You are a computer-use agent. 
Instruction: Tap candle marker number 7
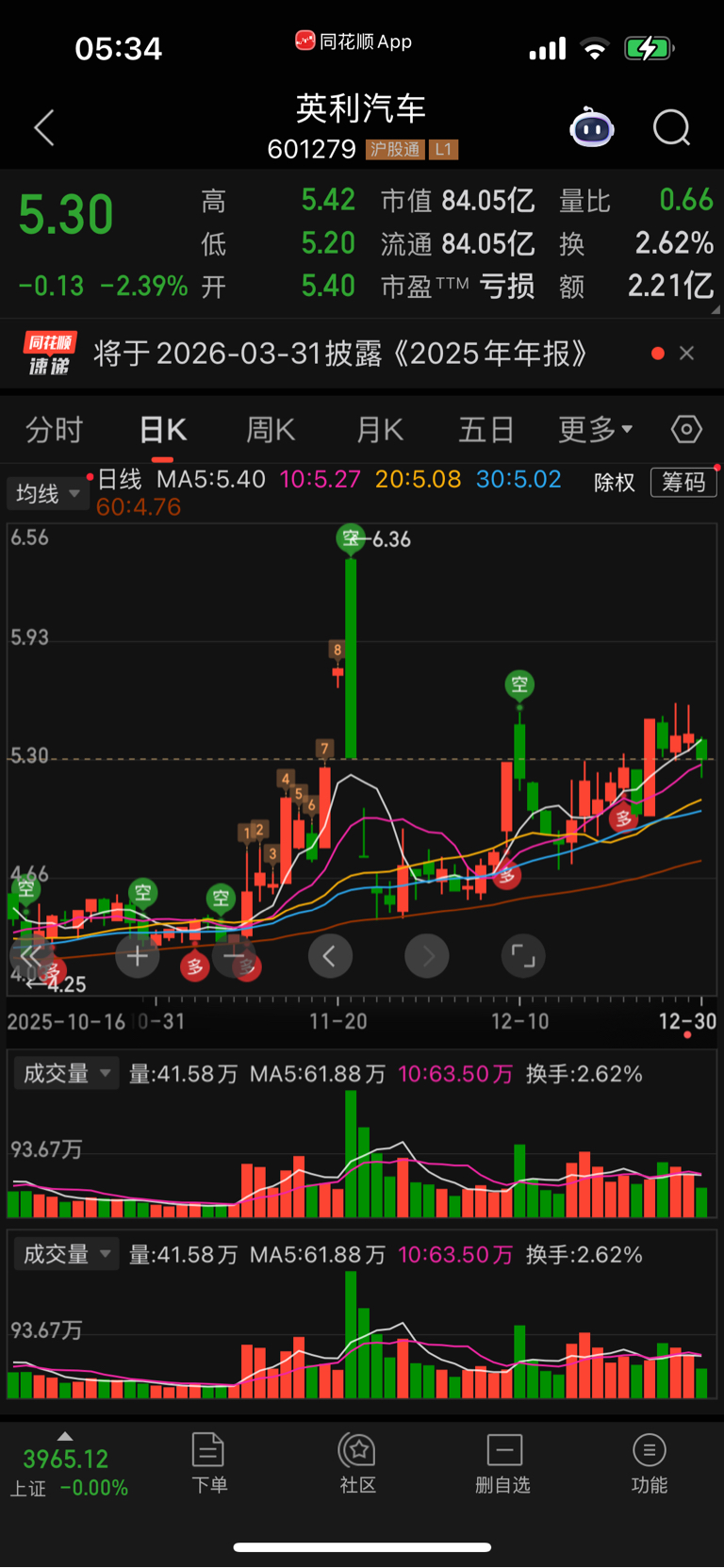click(x=324, y=749)
